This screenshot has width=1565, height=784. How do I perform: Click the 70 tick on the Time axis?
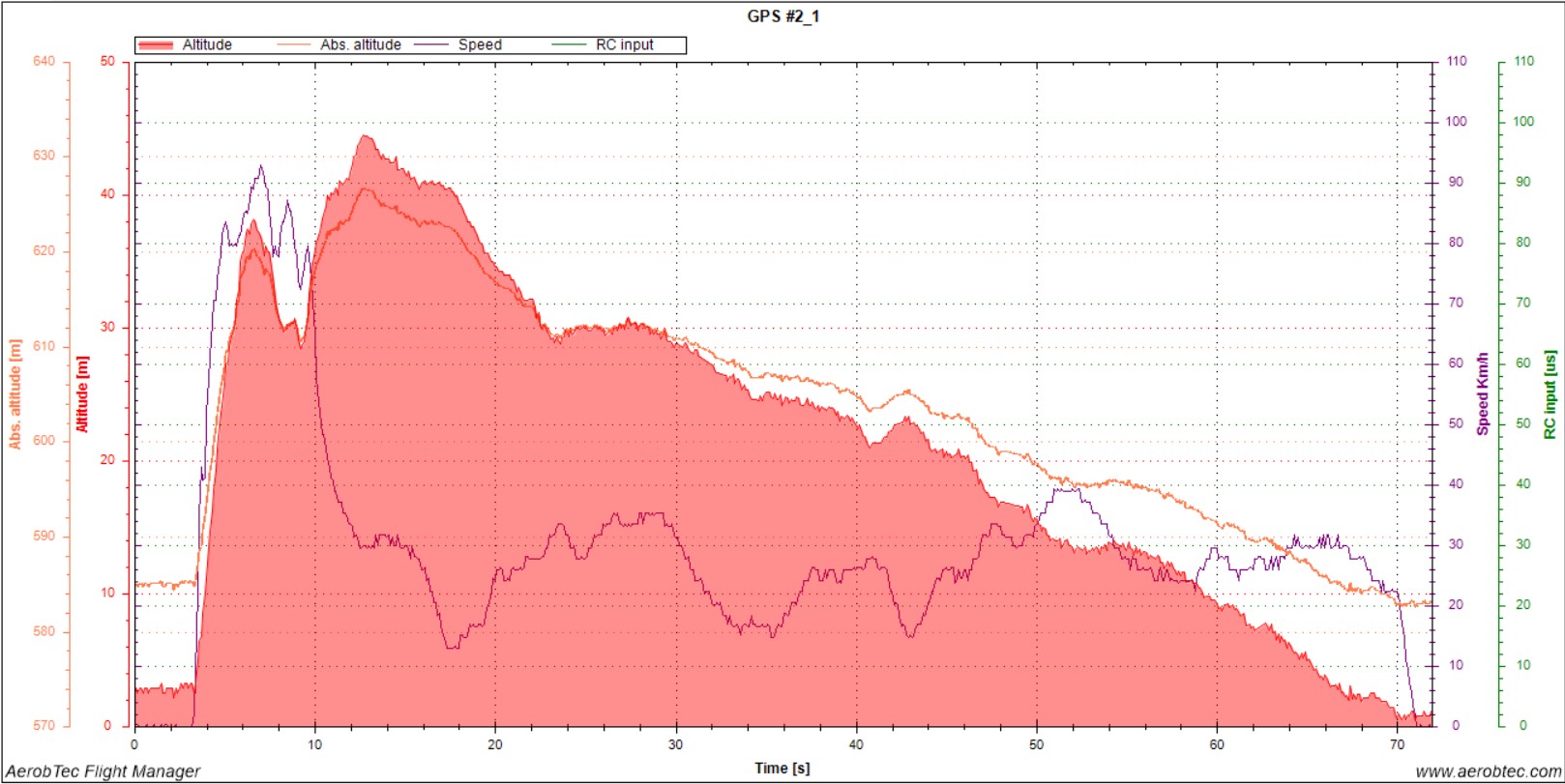(1397, 744)
